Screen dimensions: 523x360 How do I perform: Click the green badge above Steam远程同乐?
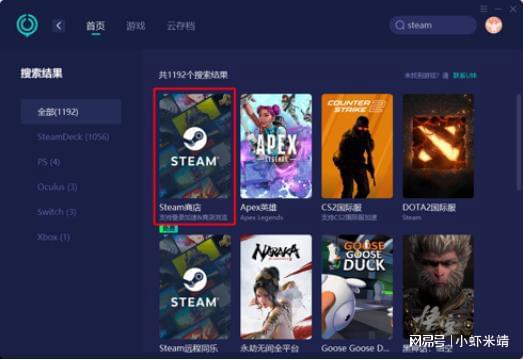point(168,229)
